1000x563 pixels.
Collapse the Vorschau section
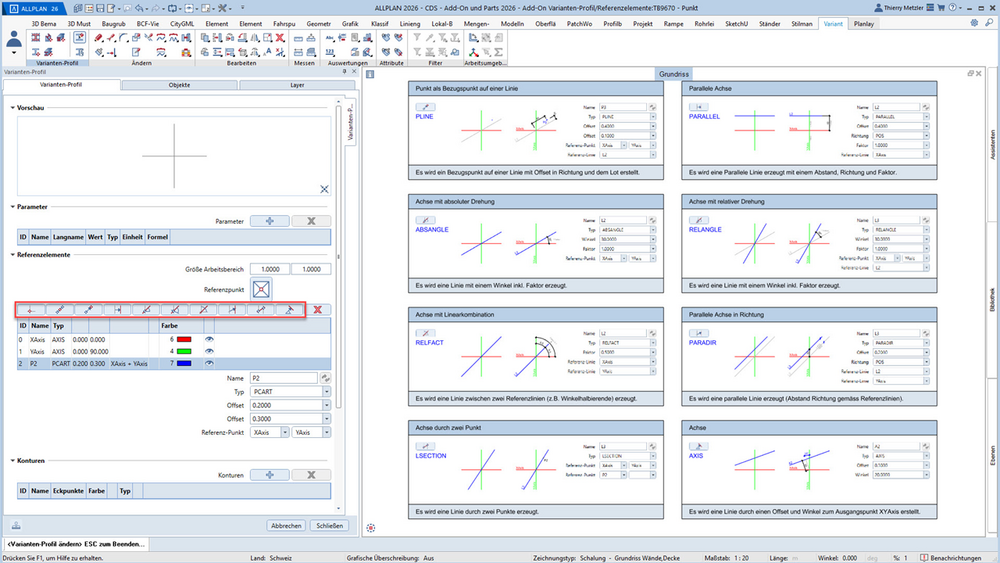click(x=13, y=108)
